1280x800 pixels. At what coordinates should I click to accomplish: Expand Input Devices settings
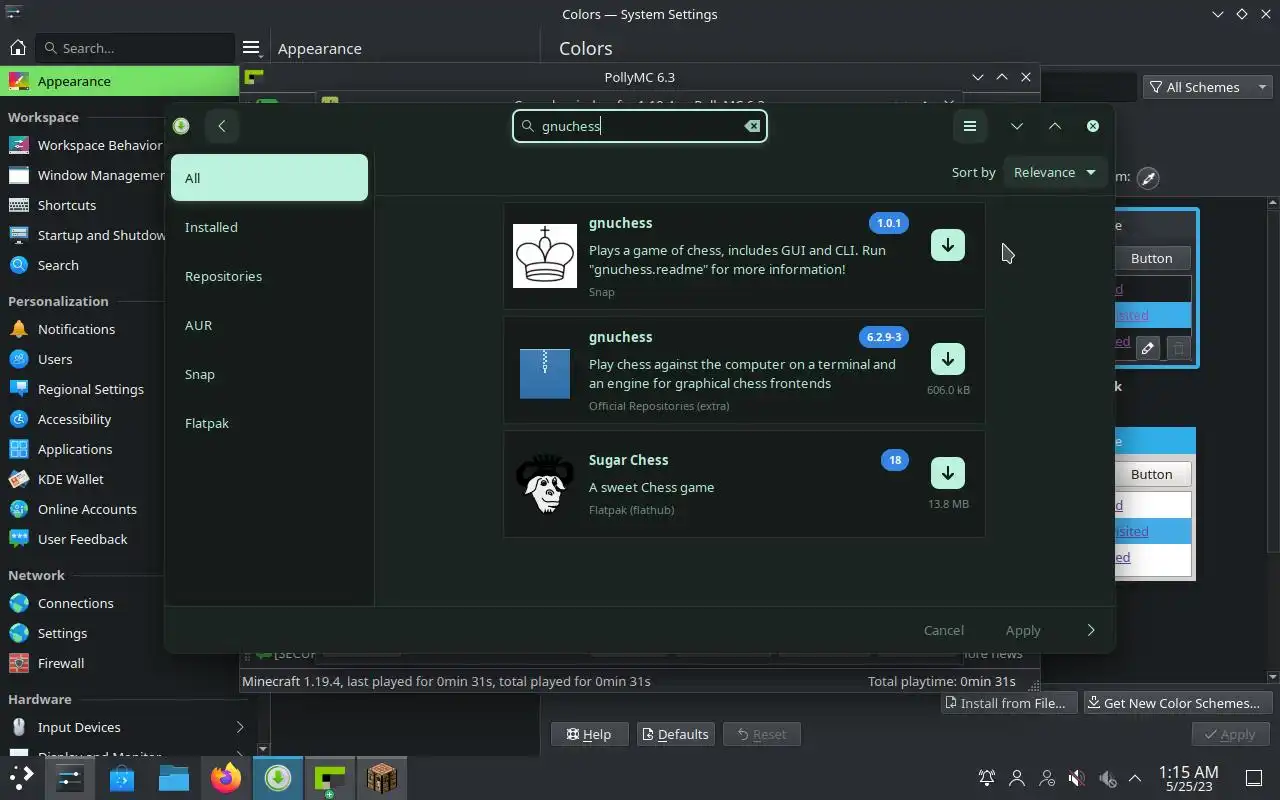(x=127, y=727)
